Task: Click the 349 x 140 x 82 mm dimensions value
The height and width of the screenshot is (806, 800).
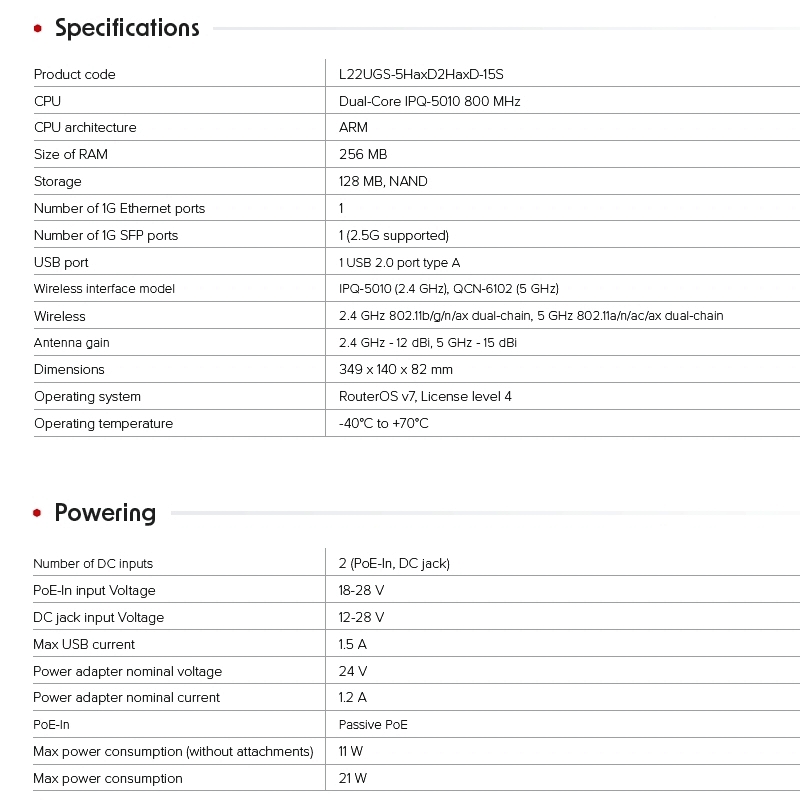Action: point(396,370)
